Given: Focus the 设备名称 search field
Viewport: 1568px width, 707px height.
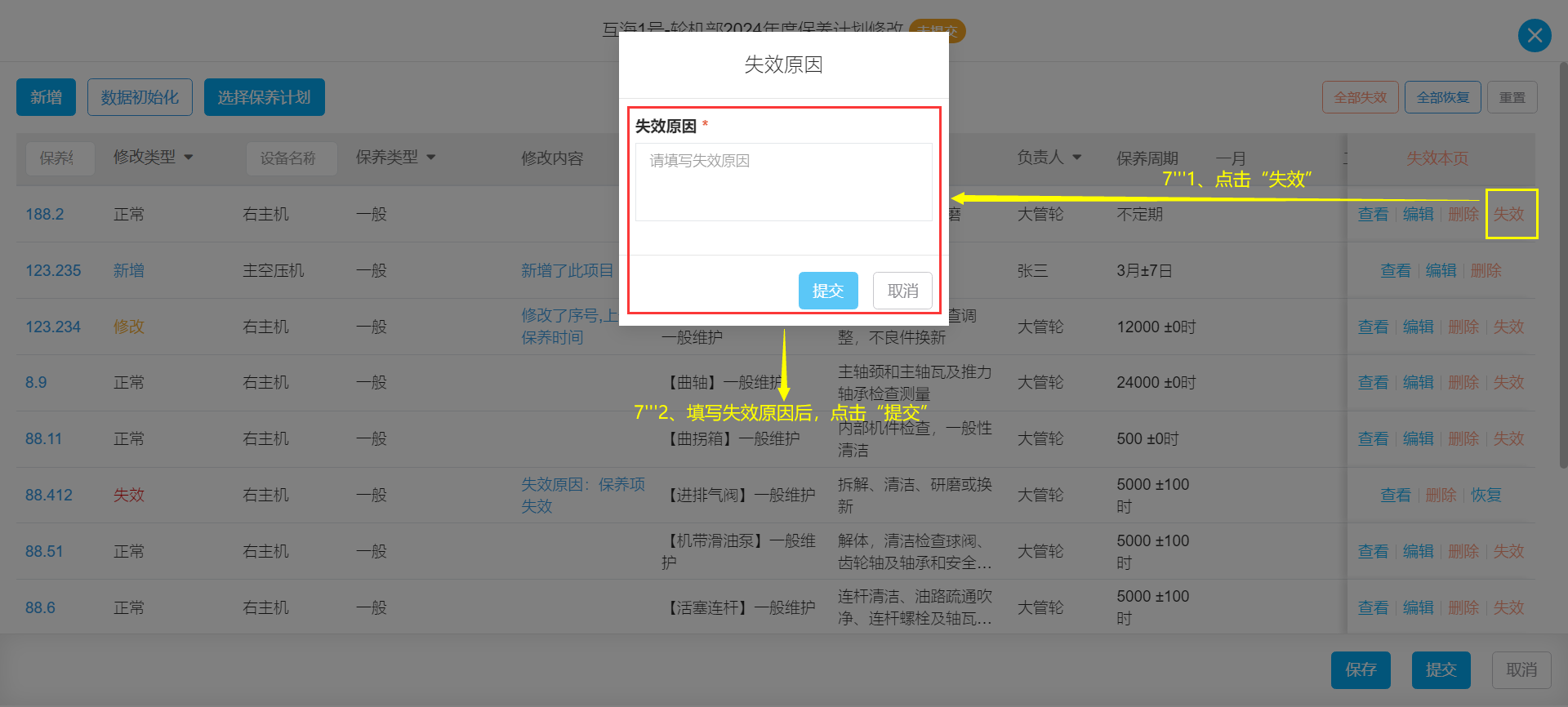Looking at the screenshot, I should tap(292, 158).
